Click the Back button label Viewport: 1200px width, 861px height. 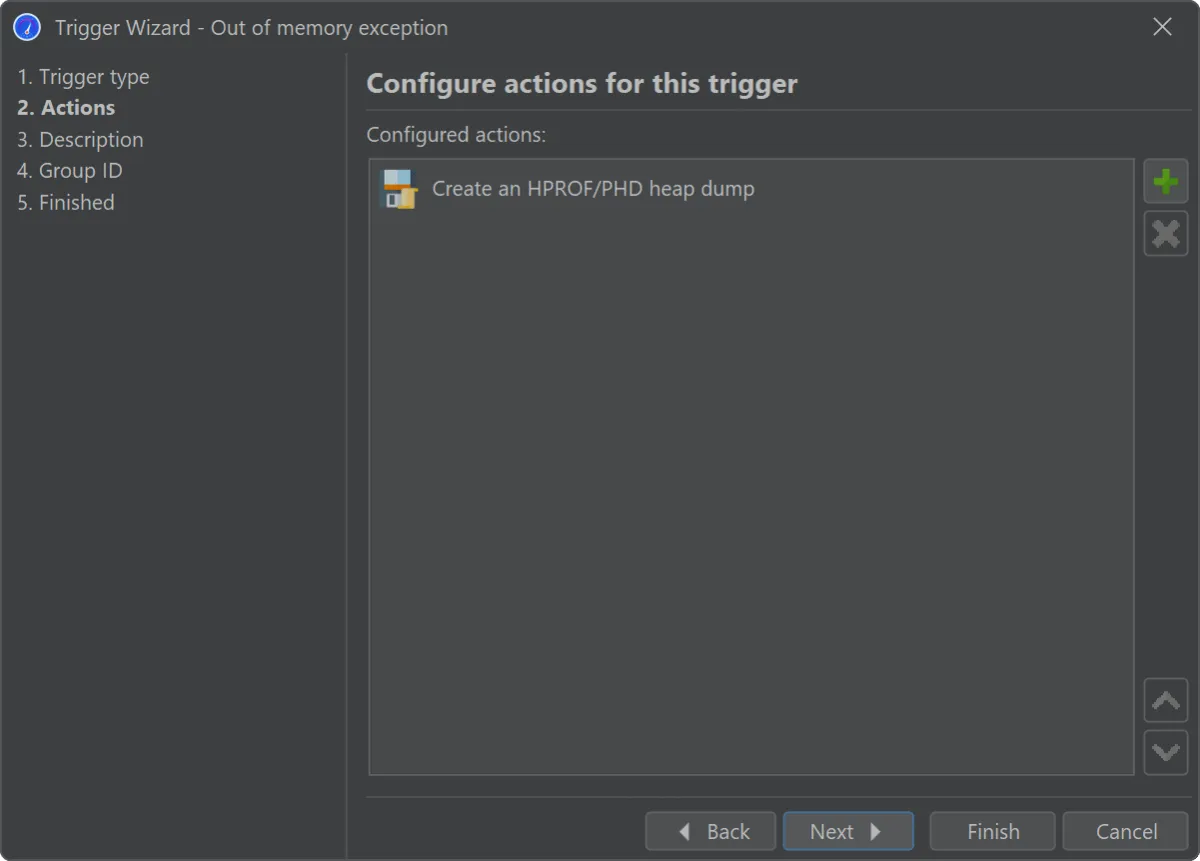coord(728,832)
